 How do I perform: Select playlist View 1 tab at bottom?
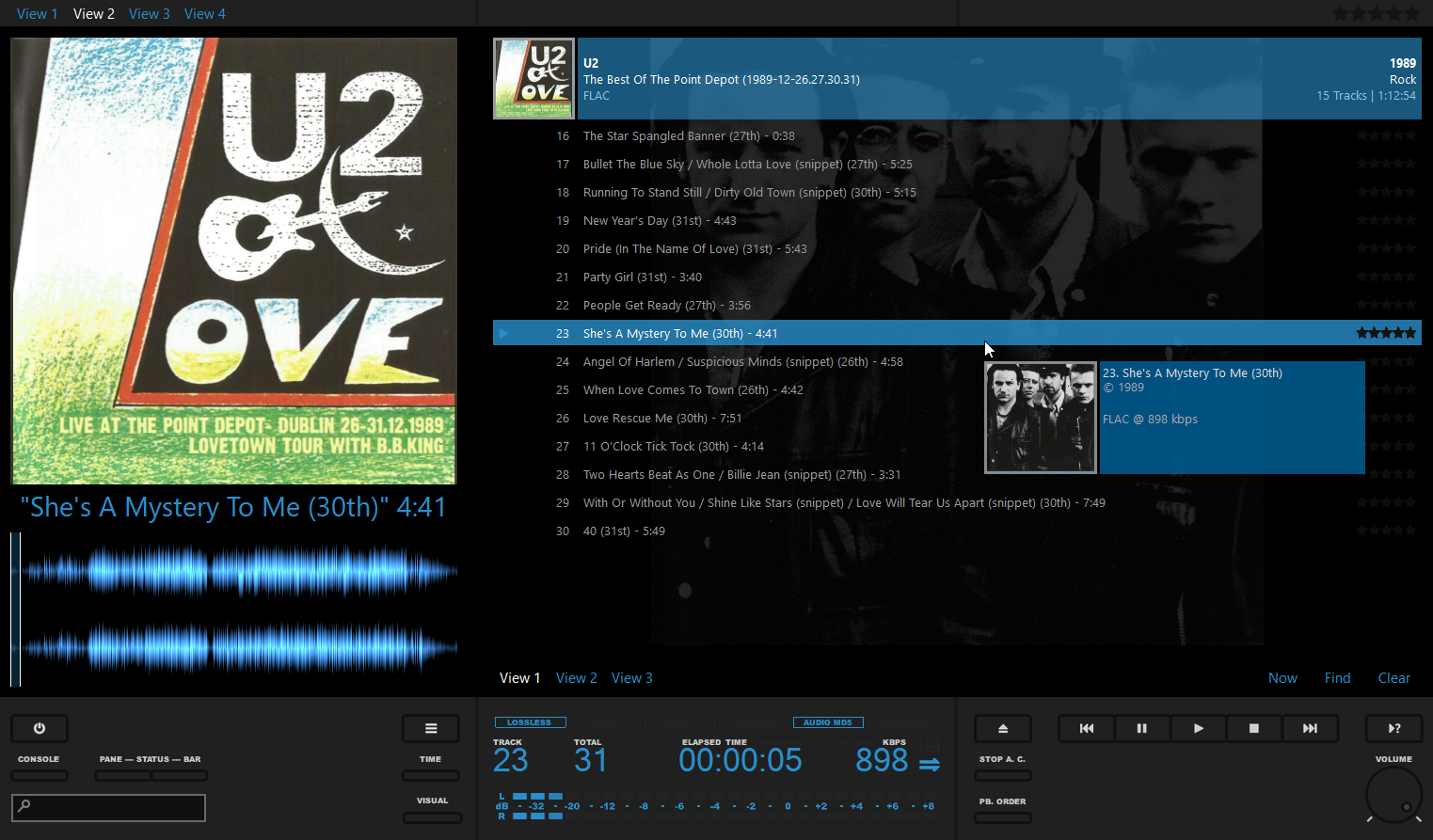tap(519, 677)
